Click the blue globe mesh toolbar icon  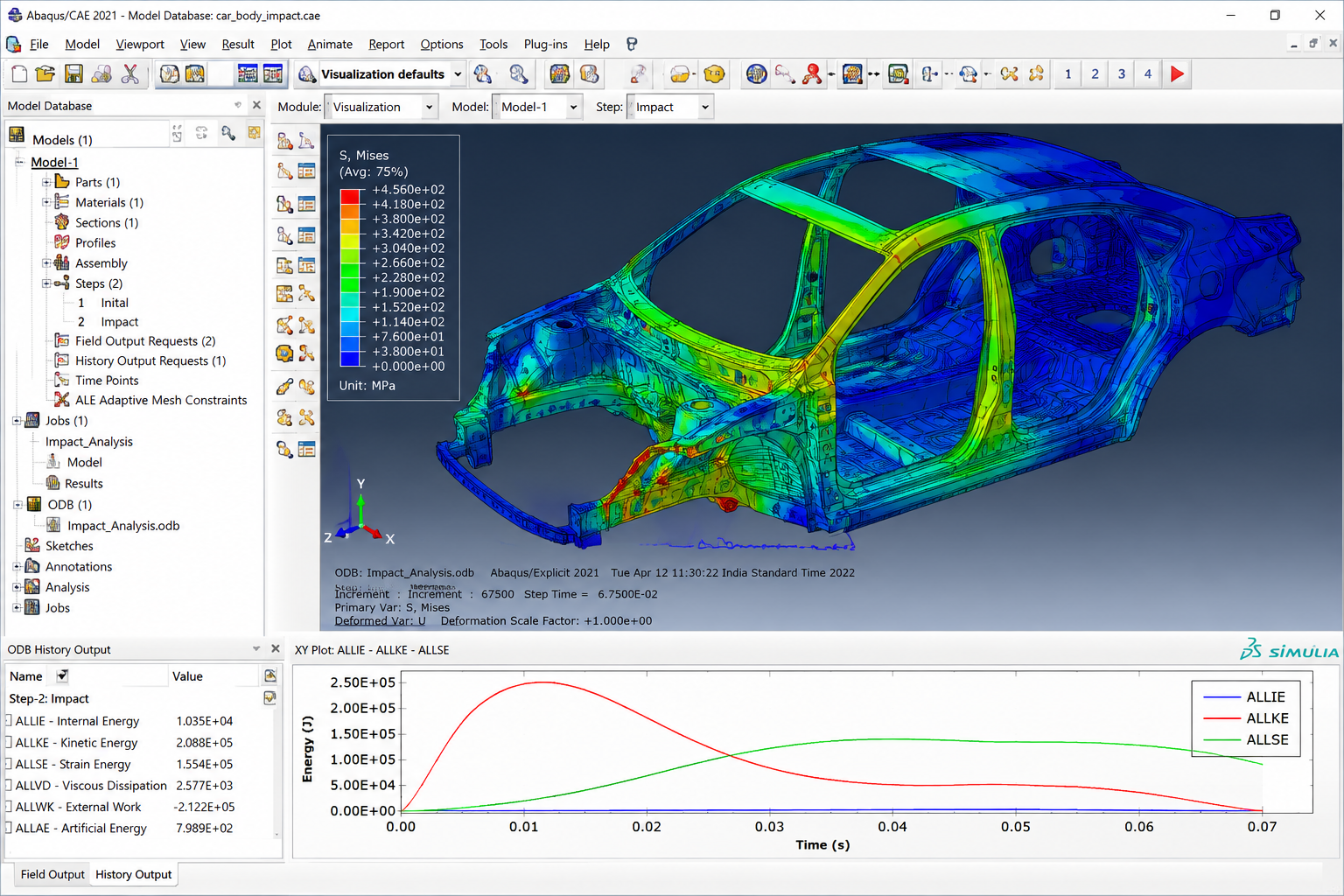pos(757,74)
